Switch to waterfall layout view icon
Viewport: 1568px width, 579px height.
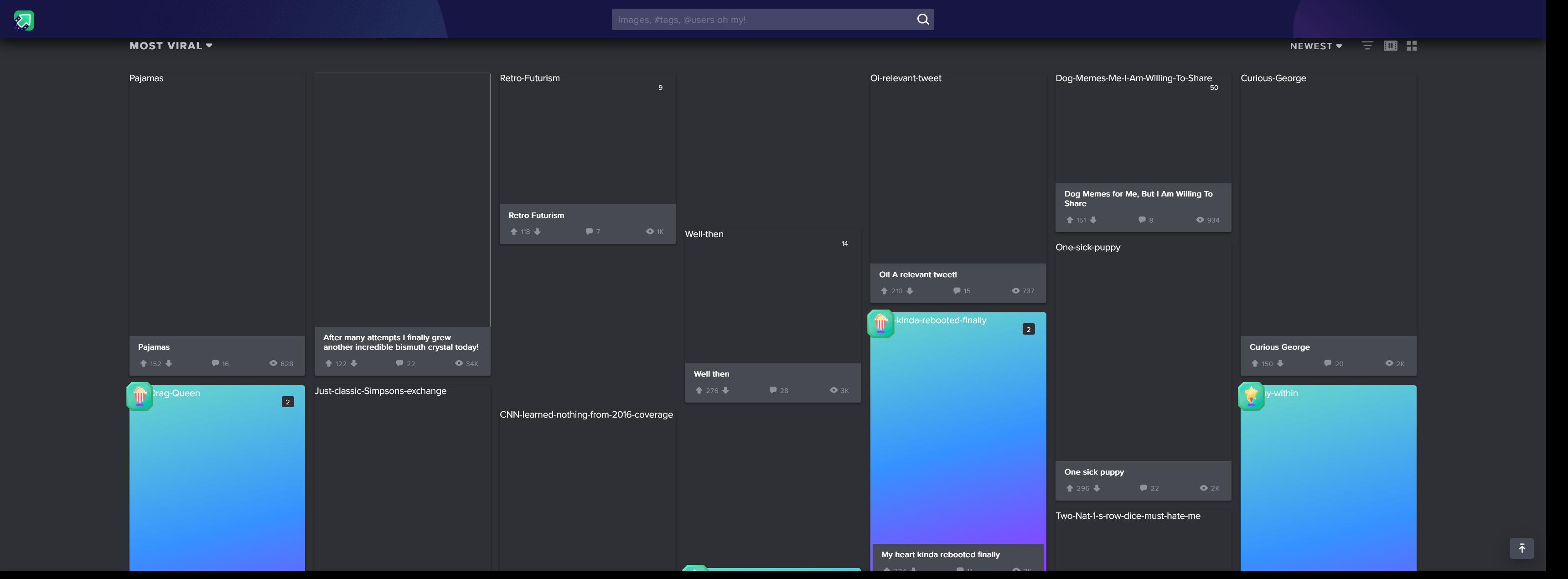point(1390,46)
